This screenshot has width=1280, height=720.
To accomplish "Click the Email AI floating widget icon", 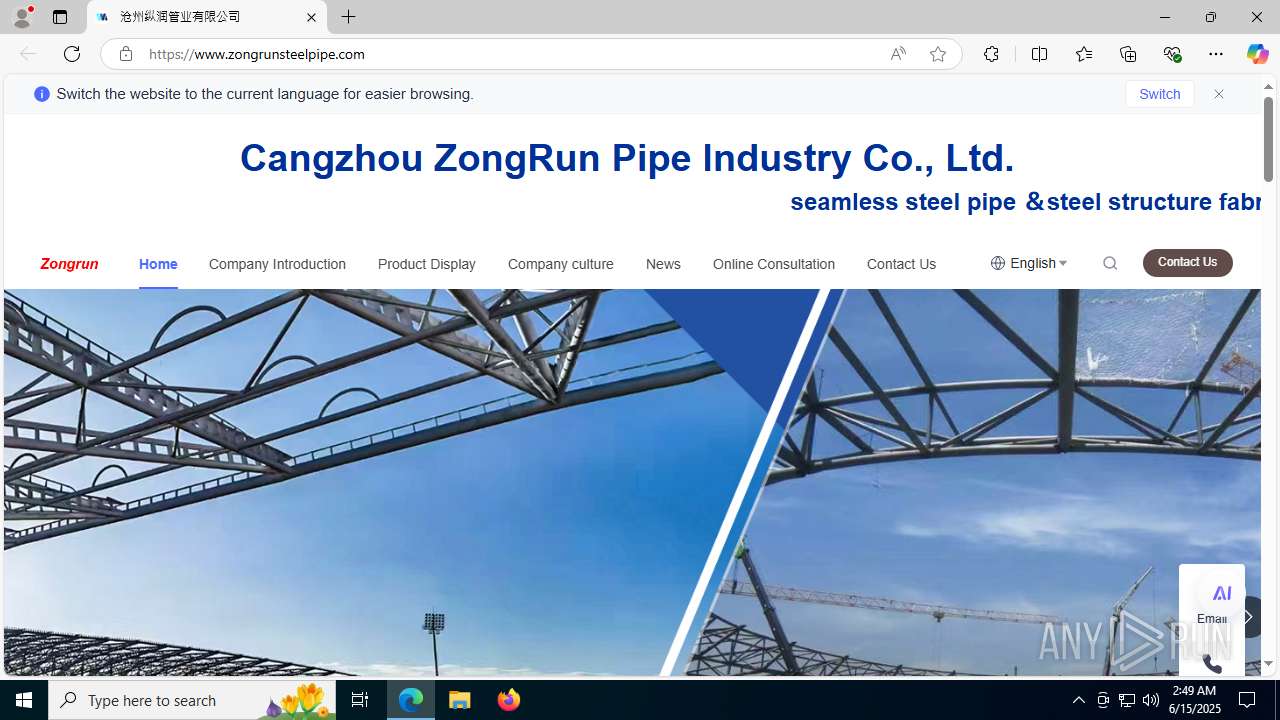I will click(x=1212, y=604).
